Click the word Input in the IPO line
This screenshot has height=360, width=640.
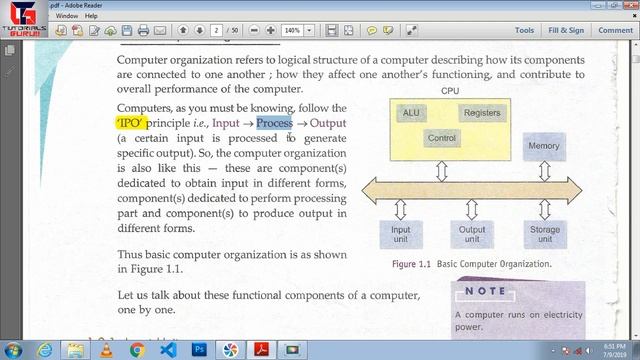click(x=226, y=123)
